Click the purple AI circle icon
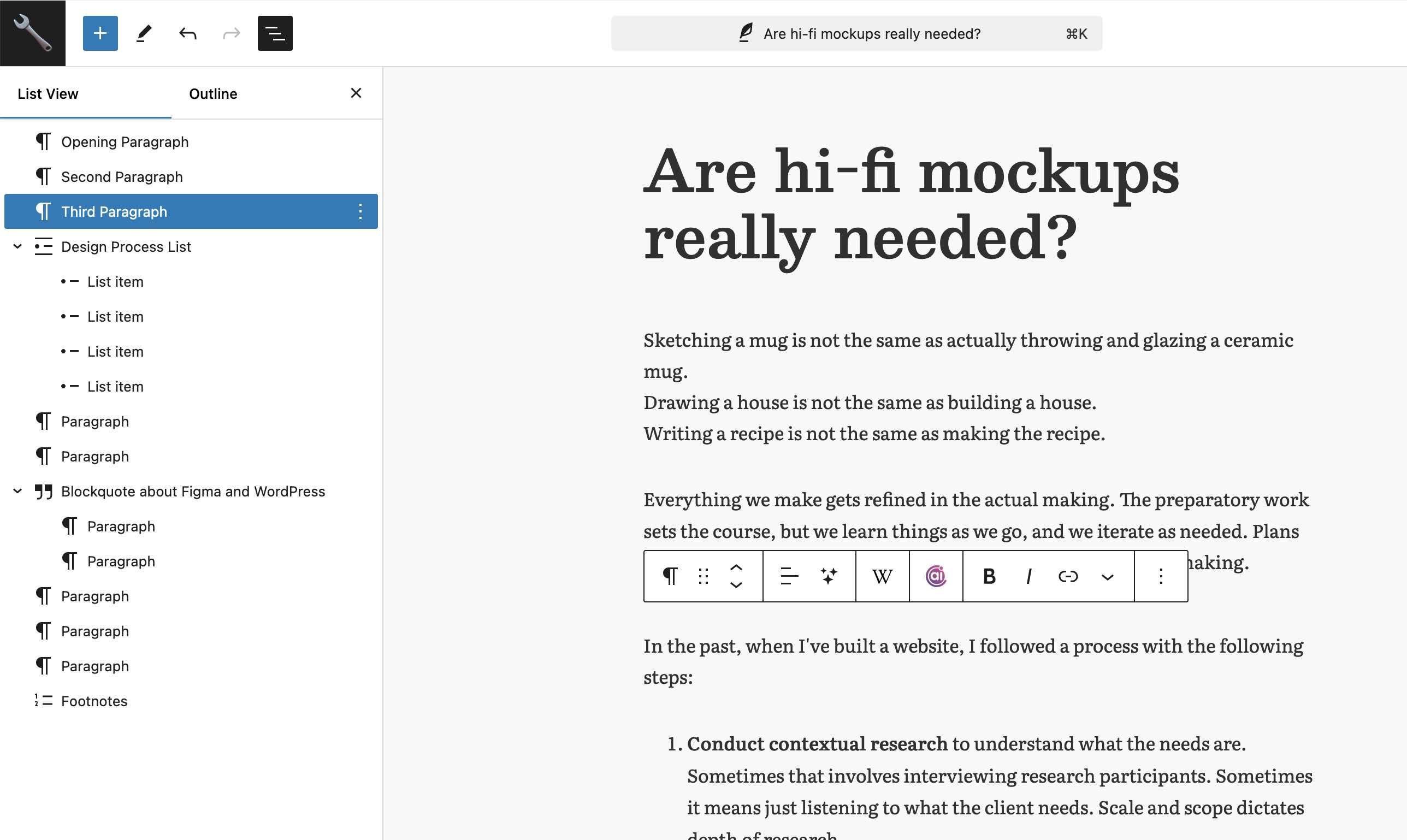The image size is (1407, 840). coord(936,576)
